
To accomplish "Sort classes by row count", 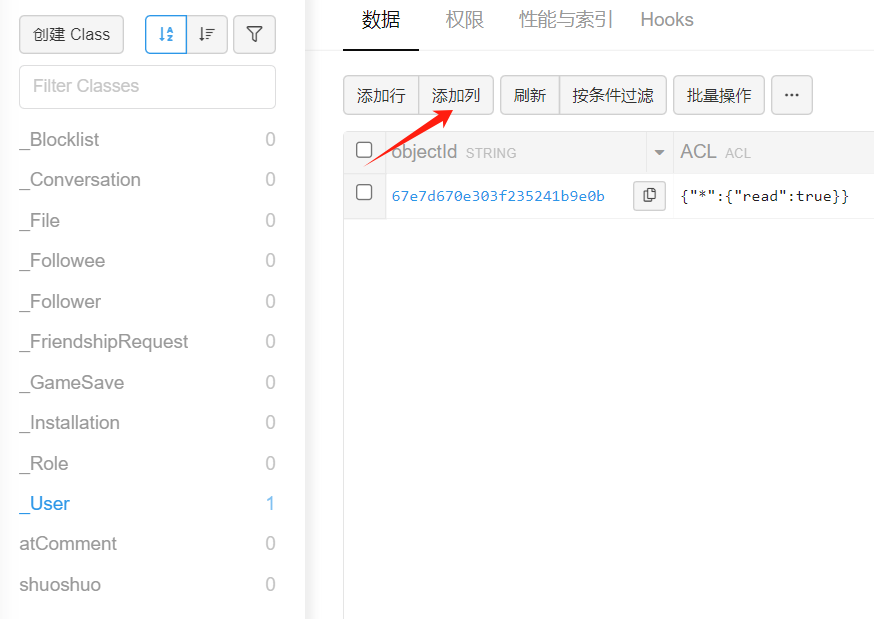I will [207, 34].
